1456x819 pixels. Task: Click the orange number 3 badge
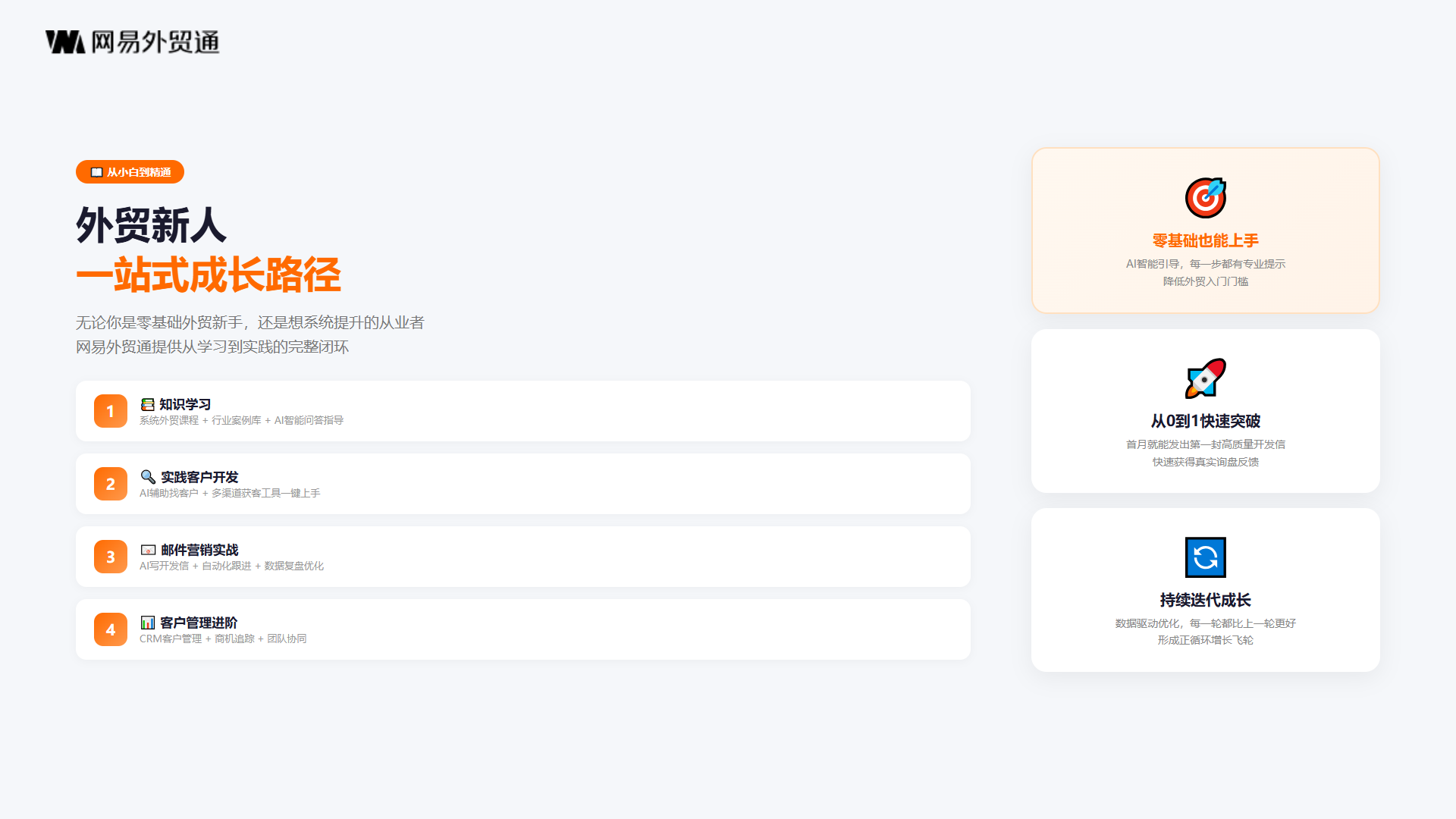(x=111, y=557)
